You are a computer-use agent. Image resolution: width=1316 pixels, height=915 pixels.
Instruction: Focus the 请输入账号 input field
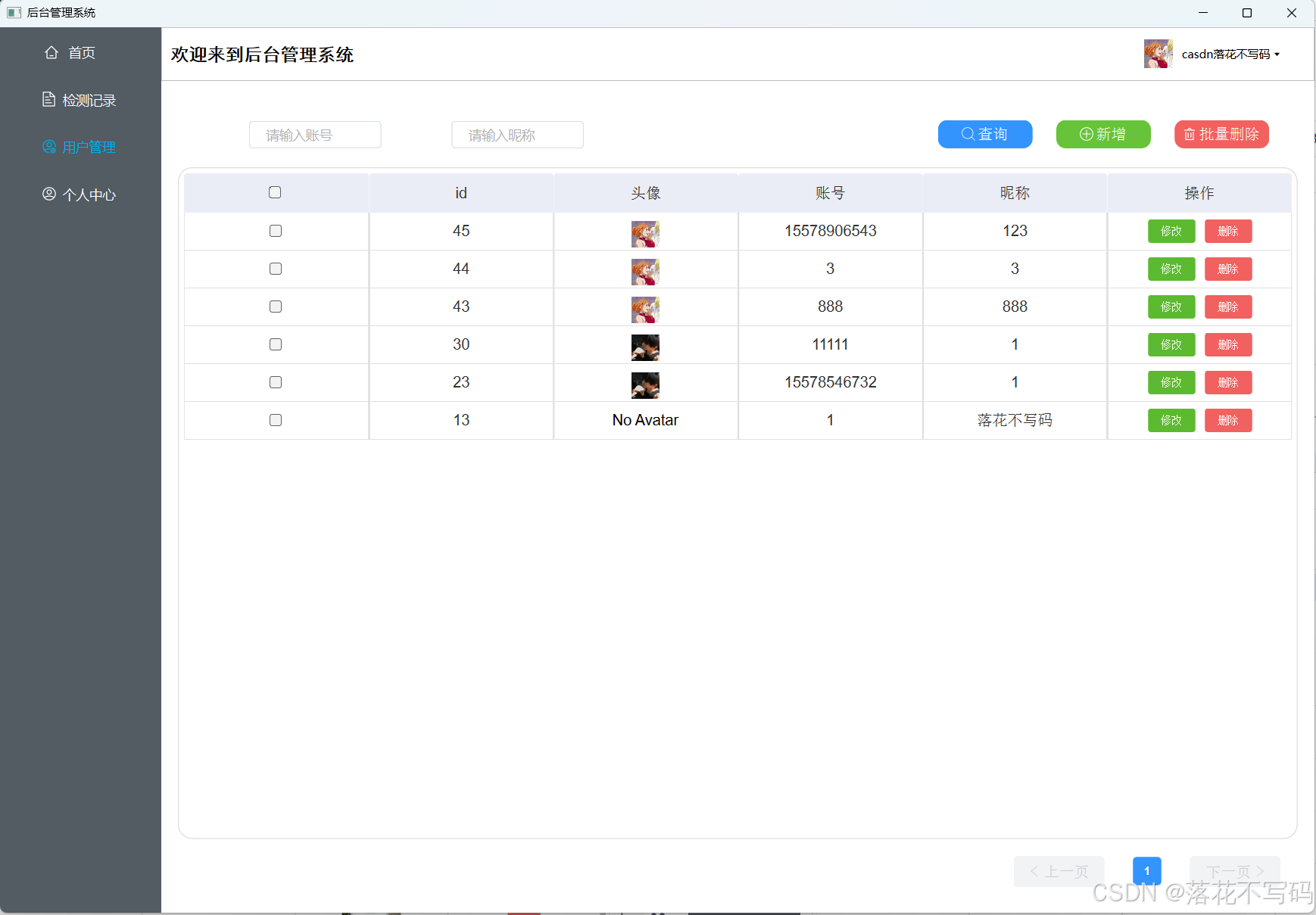[x=315, y=135]
